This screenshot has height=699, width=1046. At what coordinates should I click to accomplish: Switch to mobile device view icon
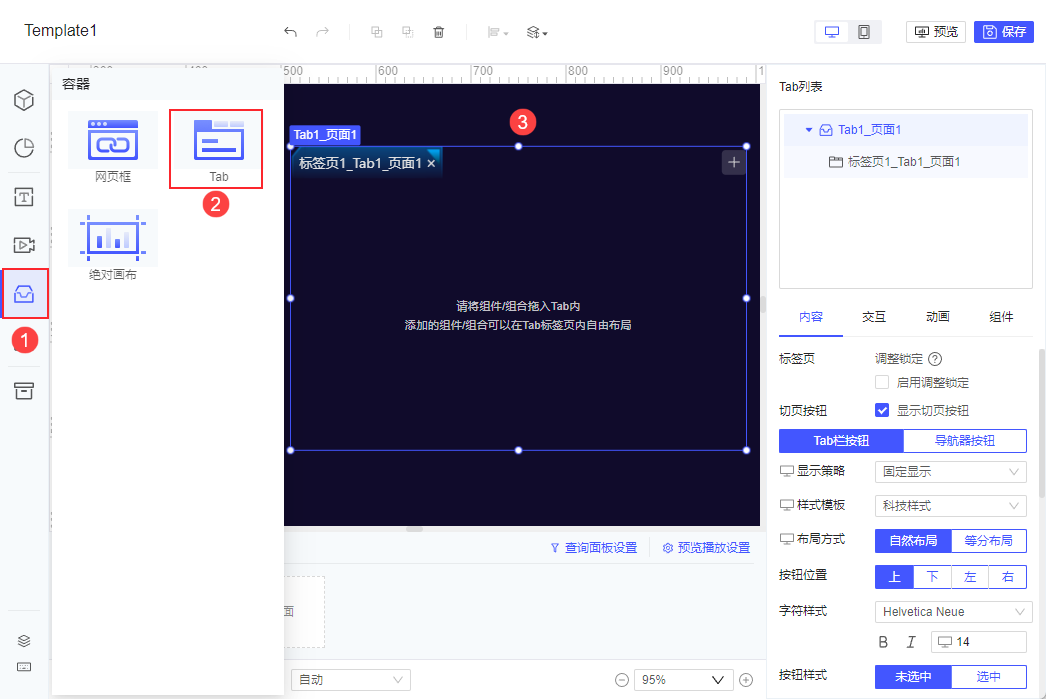(x=864, y=32)
